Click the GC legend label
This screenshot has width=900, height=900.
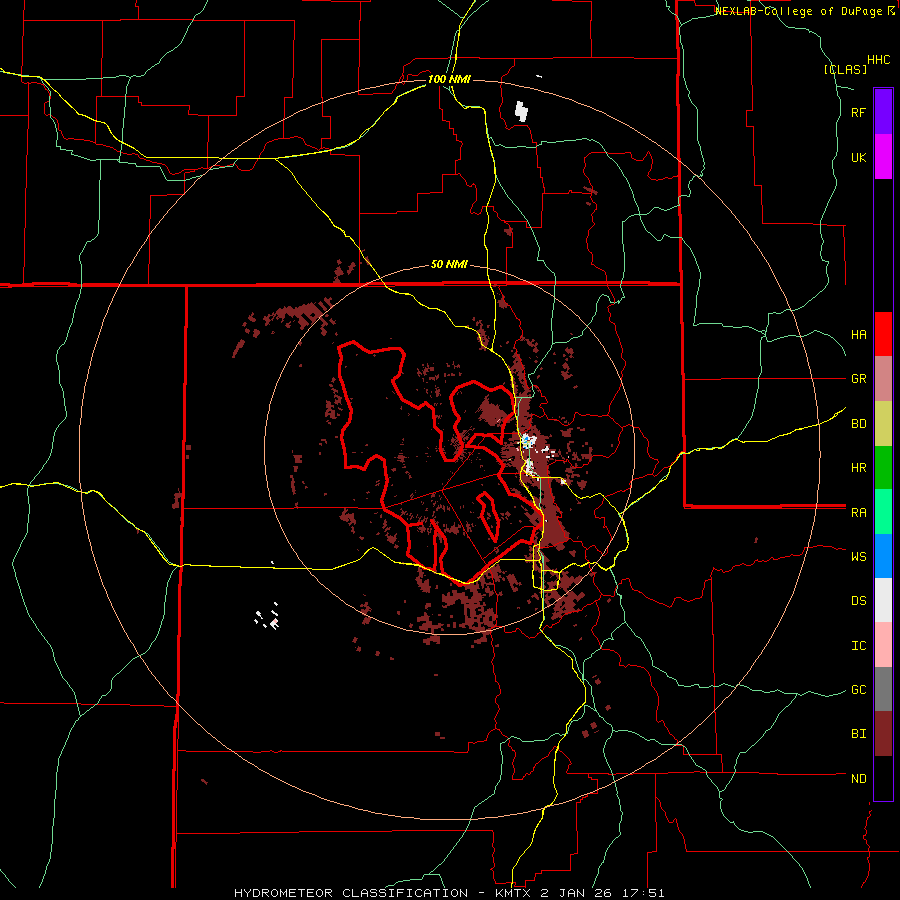pyautogui.click(x=858, y=689)
